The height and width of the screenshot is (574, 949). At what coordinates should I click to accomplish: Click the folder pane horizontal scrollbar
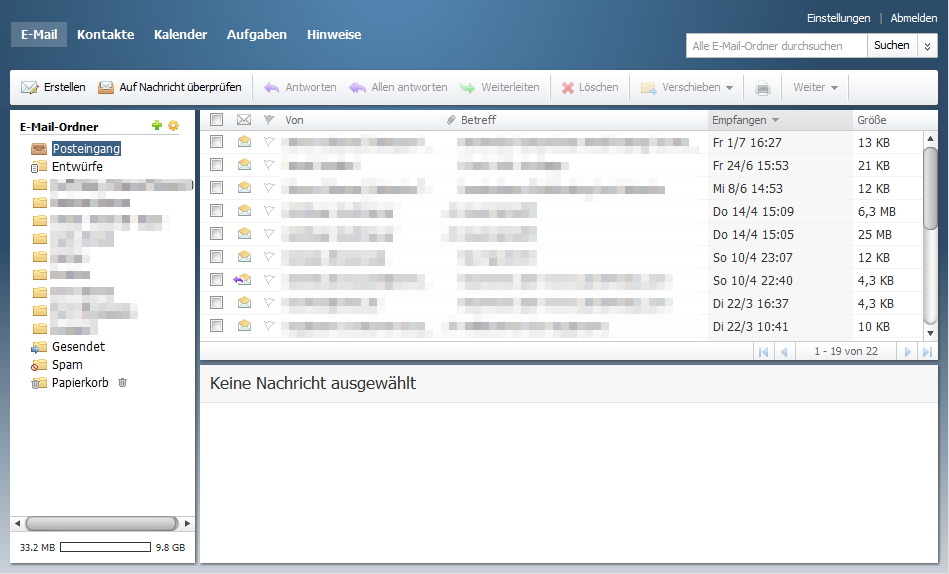101,524
